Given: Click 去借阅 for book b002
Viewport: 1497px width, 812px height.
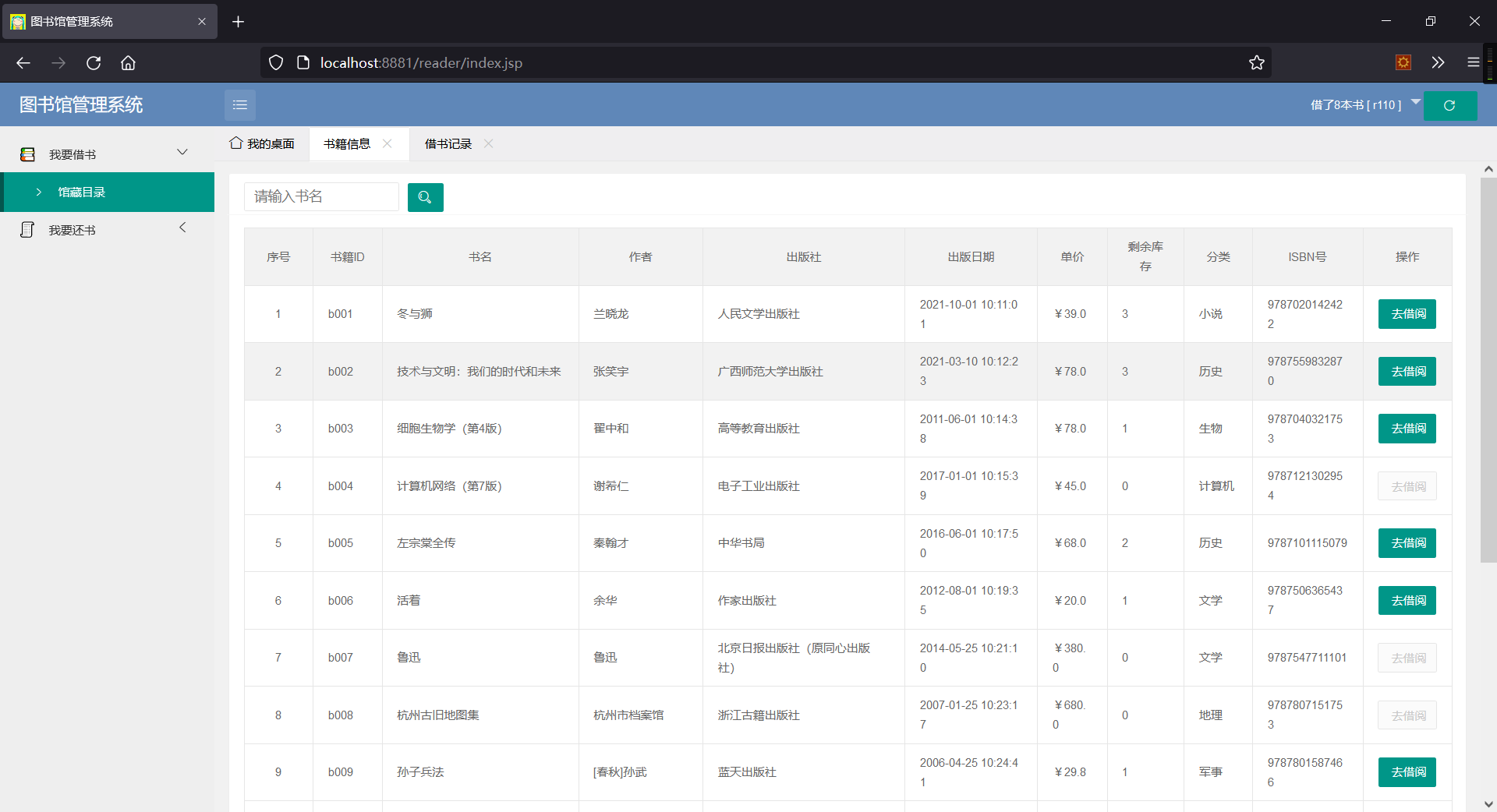Looking at the screenshot, I should click(1407, 372).
